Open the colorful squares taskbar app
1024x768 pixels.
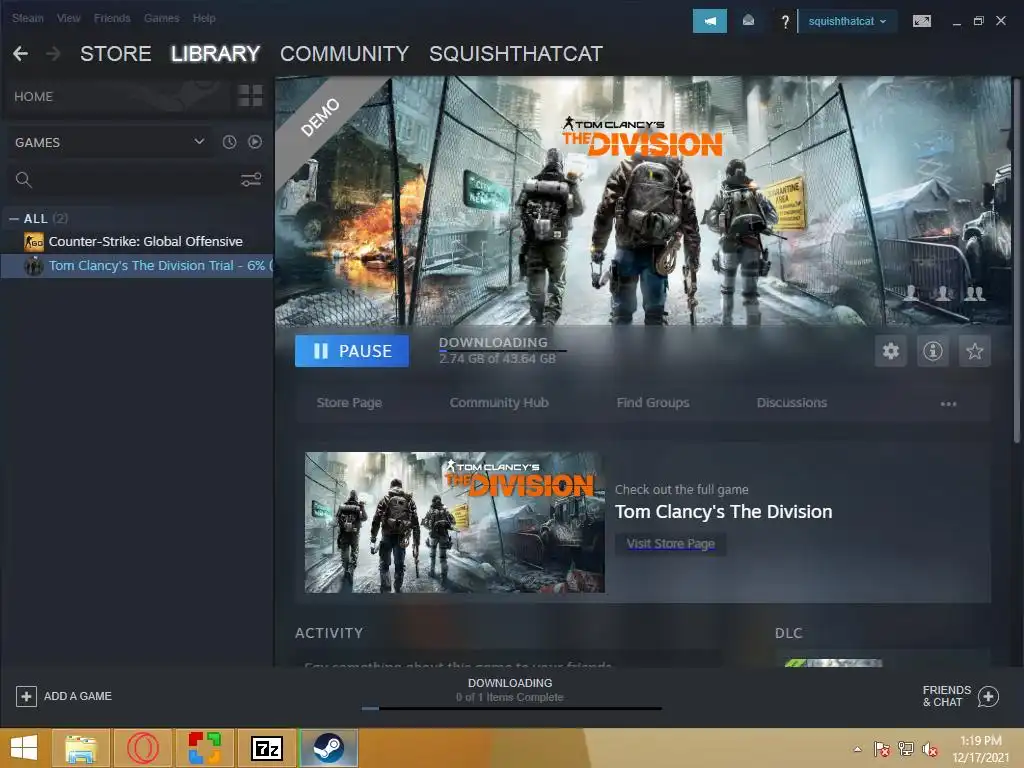pyautogui.click(x=204, y=748)
